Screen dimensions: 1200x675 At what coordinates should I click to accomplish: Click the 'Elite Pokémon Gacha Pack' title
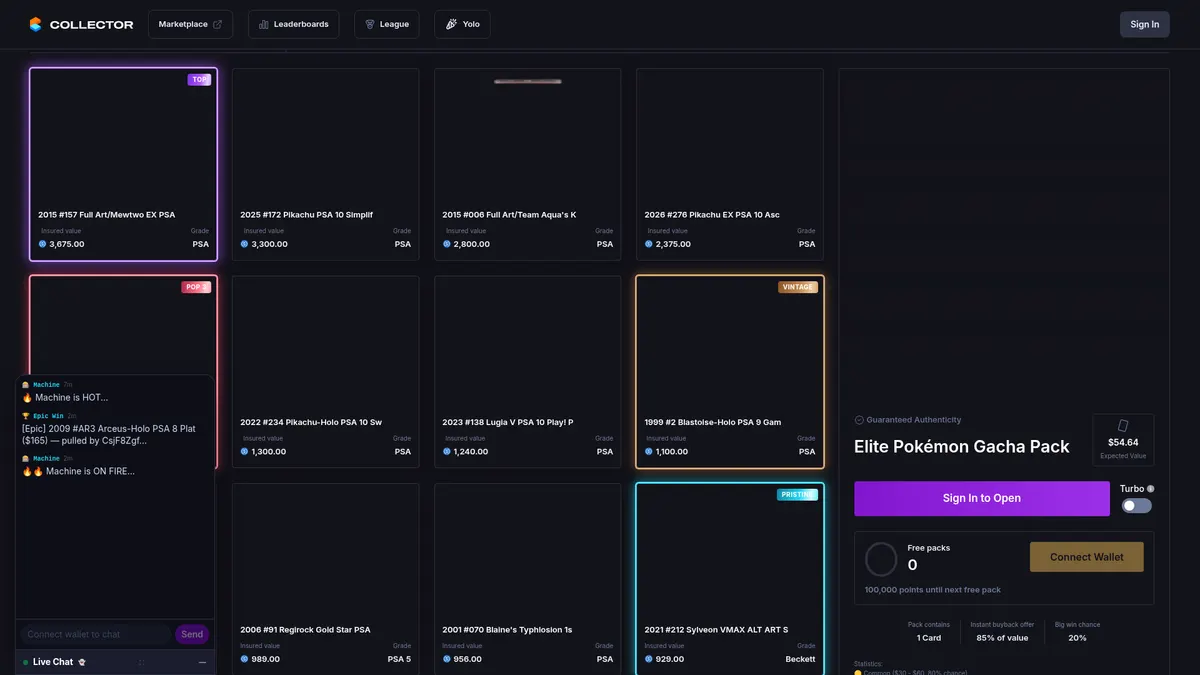coord(962,447)
